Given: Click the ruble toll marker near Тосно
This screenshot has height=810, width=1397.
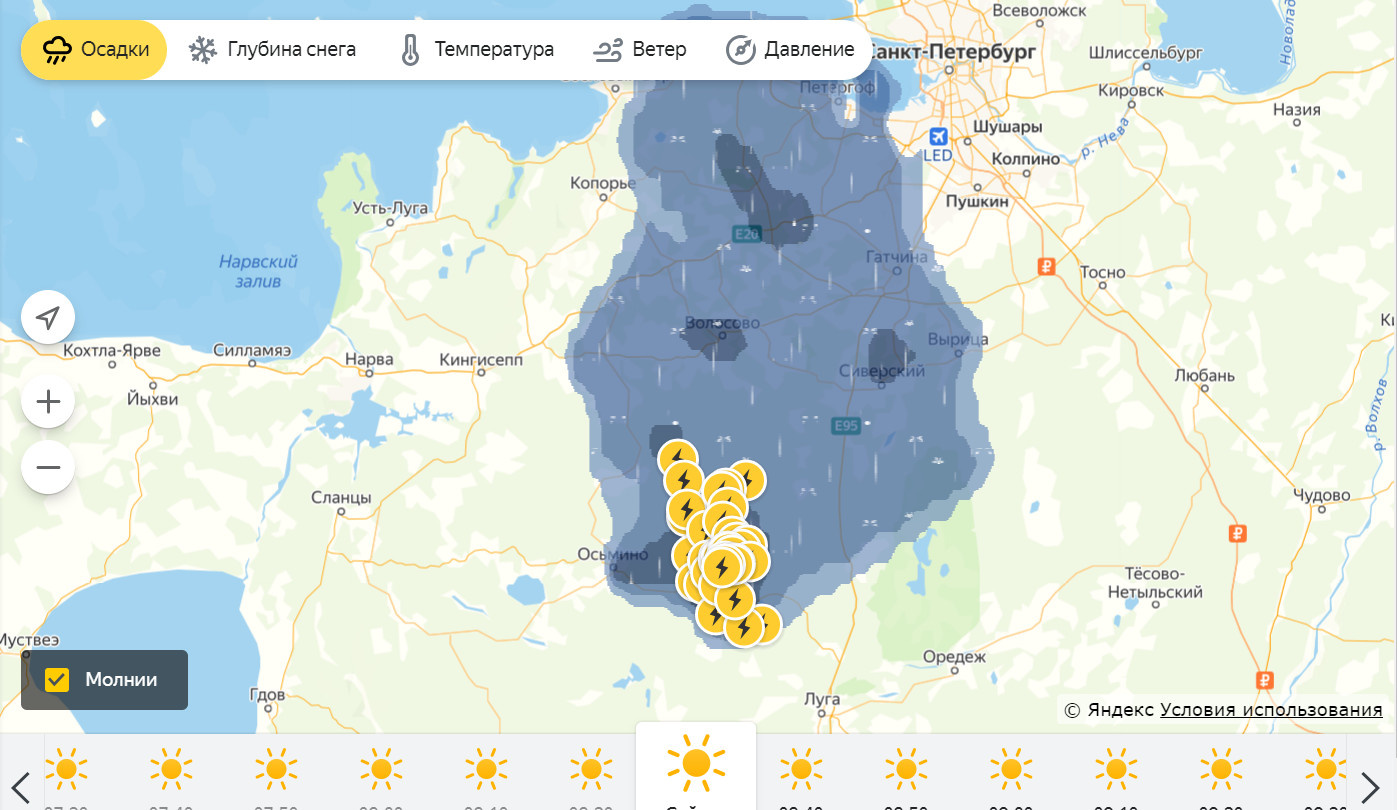Looking at the screenshot, I should pyautogui.click(x=1047, y=267).
